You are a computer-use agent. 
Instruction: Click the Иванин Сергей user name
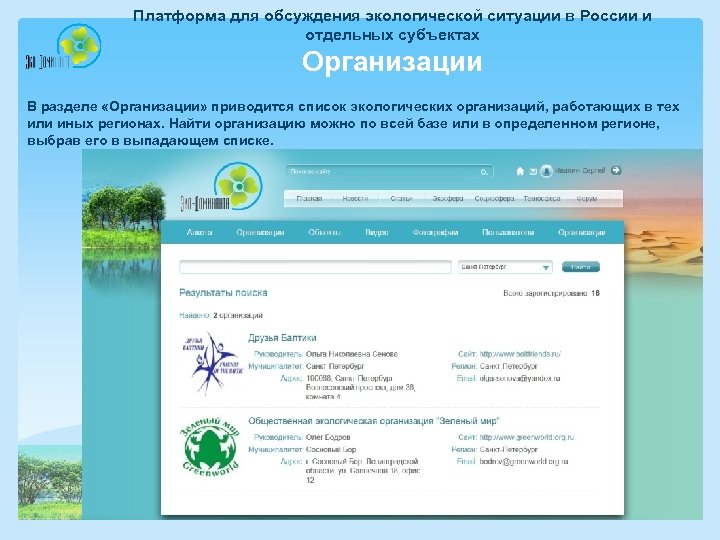click(580, 170)
